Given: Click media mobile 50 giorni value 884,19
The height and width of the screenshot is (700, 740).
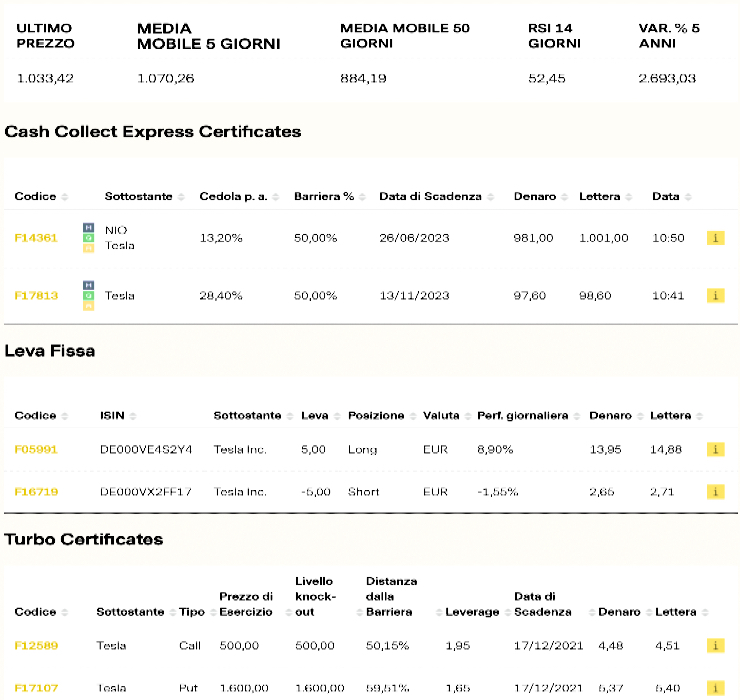Looking at the screenshot, I should 363,78.
